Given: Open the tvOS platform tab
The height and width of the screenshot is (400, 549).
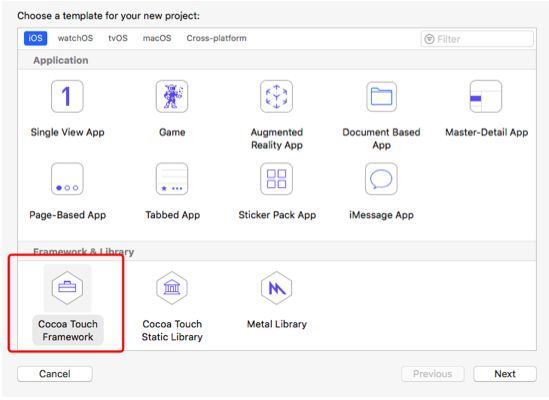Looking at the screenshot, I should point(118,38).
